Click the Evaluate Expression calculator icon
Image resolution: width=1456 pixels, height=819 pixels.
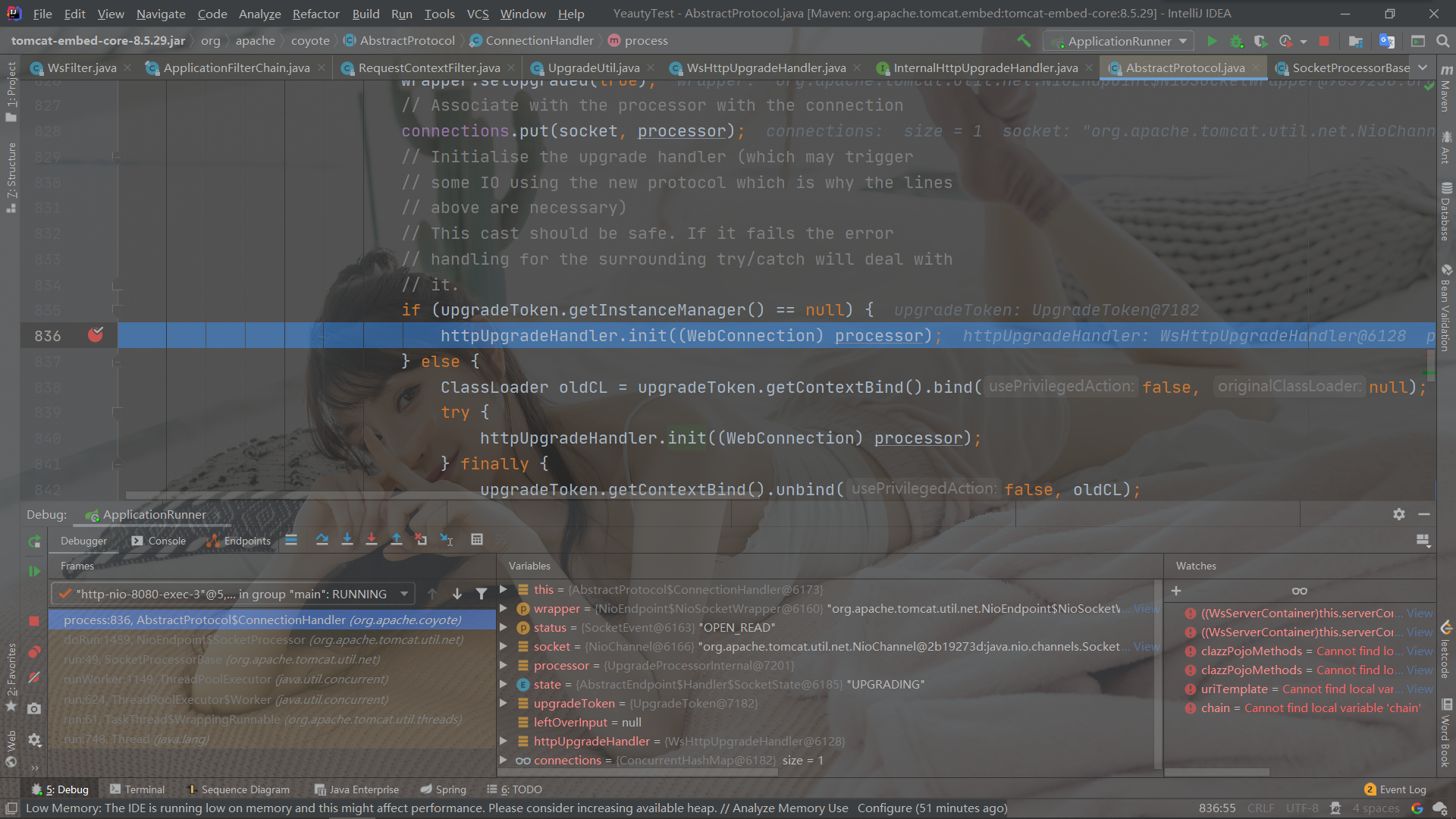click(x=477, y=540)
